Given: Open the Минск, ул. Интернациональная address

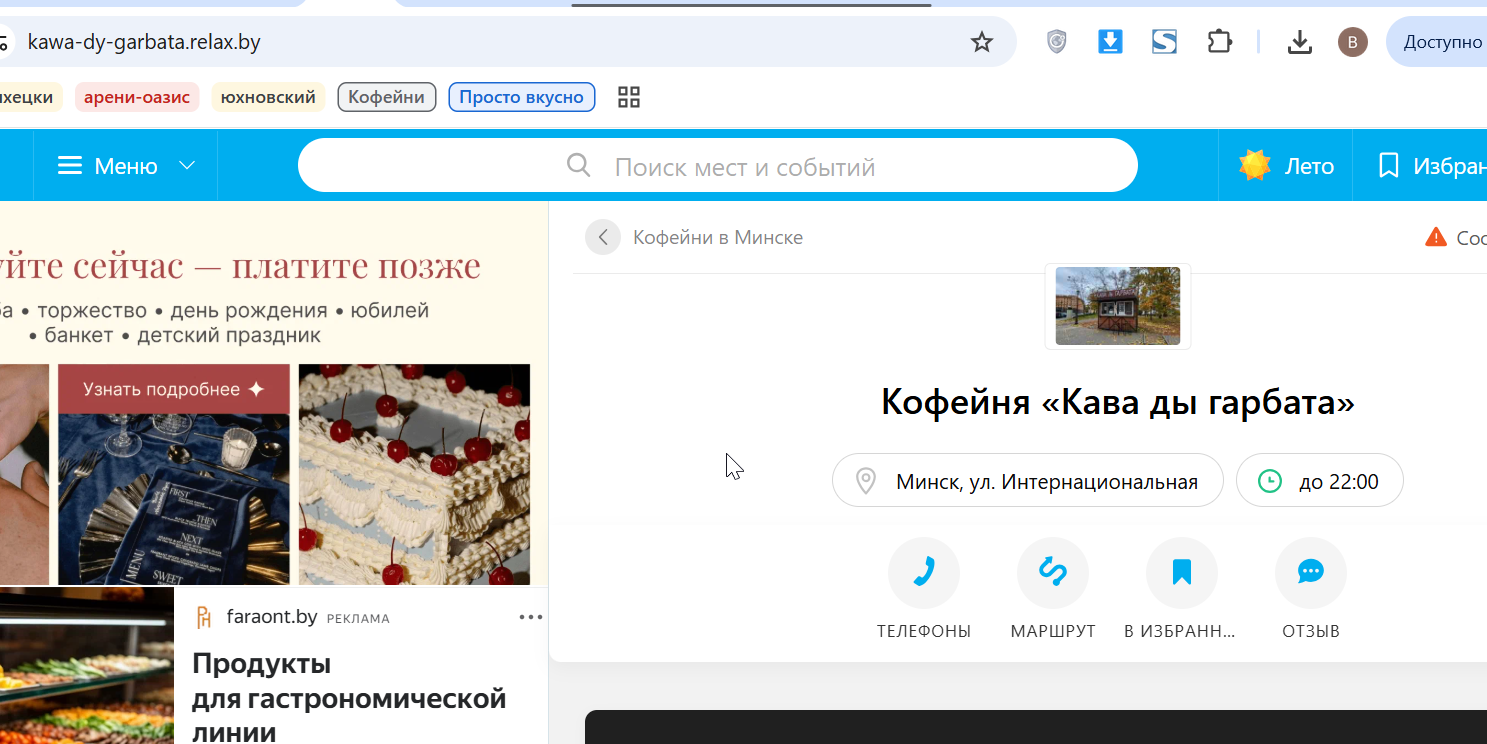Looking at the screenshot, I should click(x=1028, y=481).
